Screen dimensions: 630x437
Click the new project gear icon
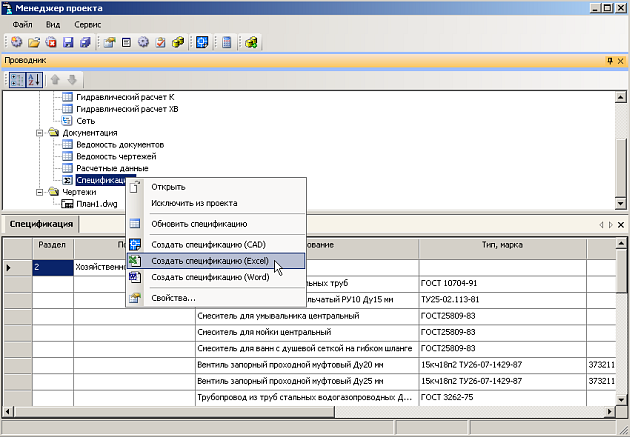pyautogui.click(x=16, y=42)
